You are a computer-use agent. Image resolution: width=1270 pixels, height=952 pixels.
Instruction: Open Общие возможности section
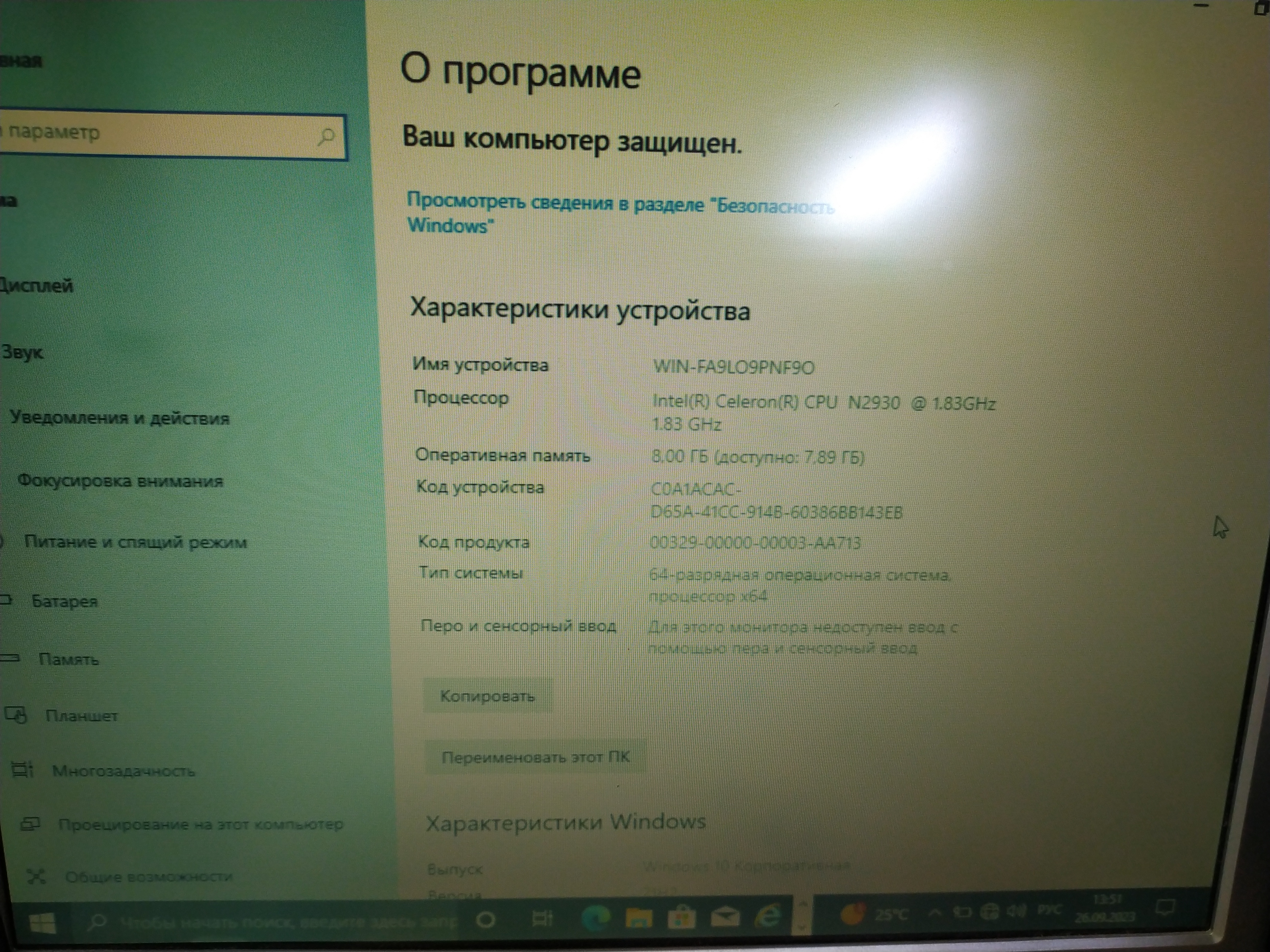148,877
